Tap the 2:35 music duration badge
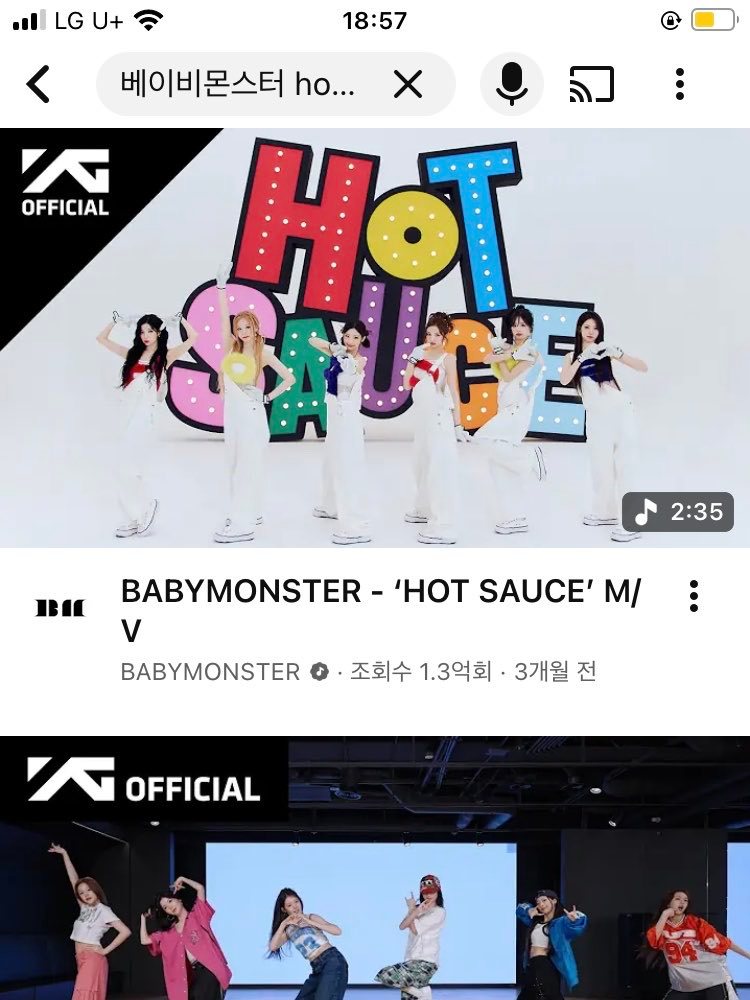 678,511
